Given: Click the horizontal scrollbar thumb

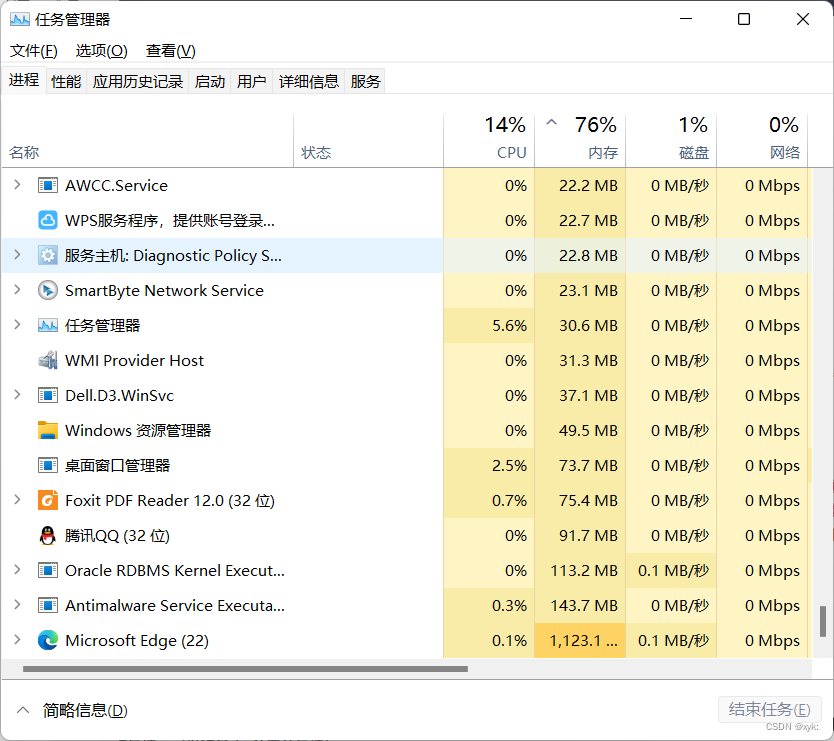Looking at the screenshot, I should point(245,669).
